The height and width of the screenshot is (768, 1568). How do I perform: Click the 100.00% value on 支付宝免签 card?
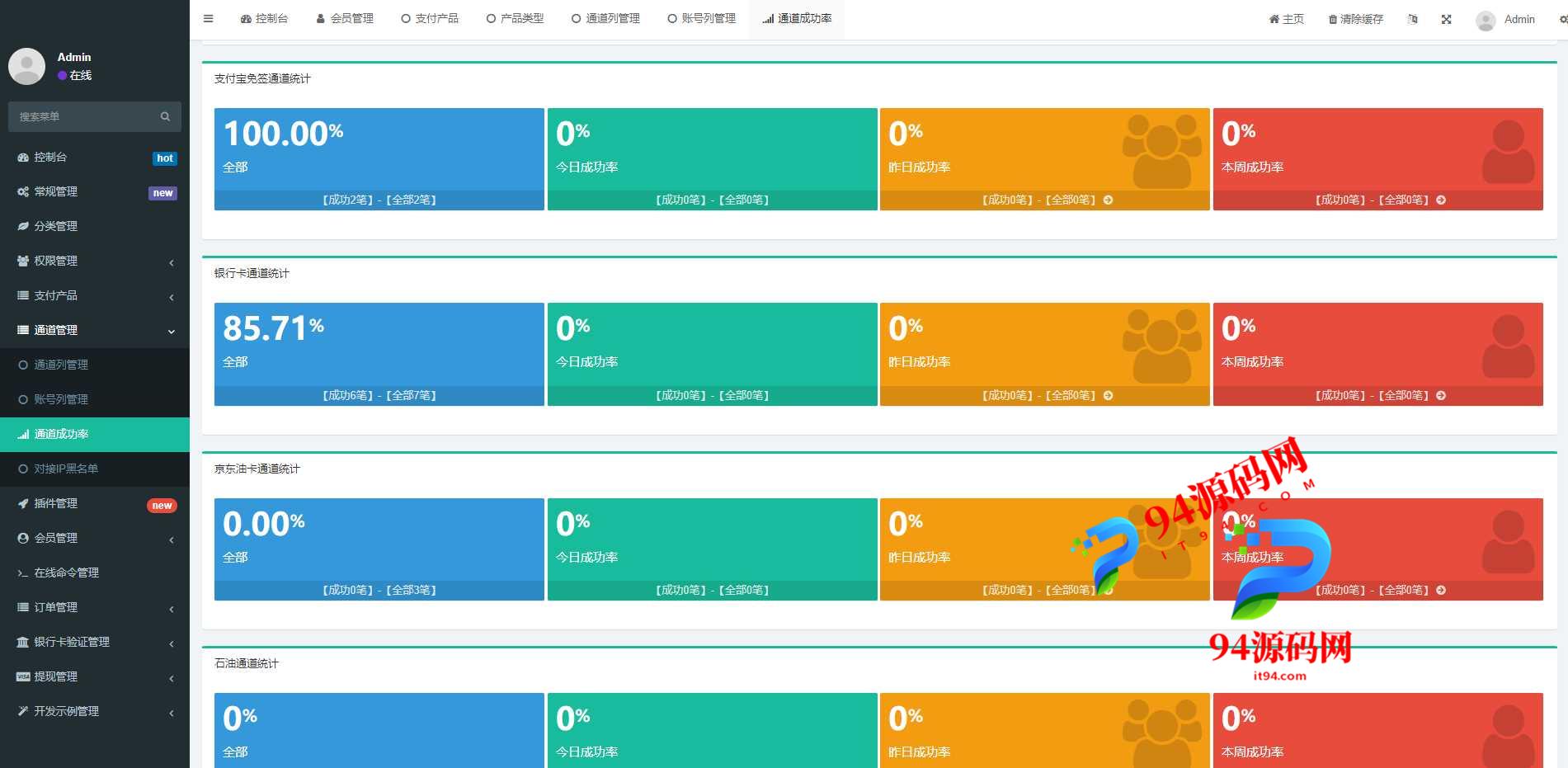pos(283,134)
